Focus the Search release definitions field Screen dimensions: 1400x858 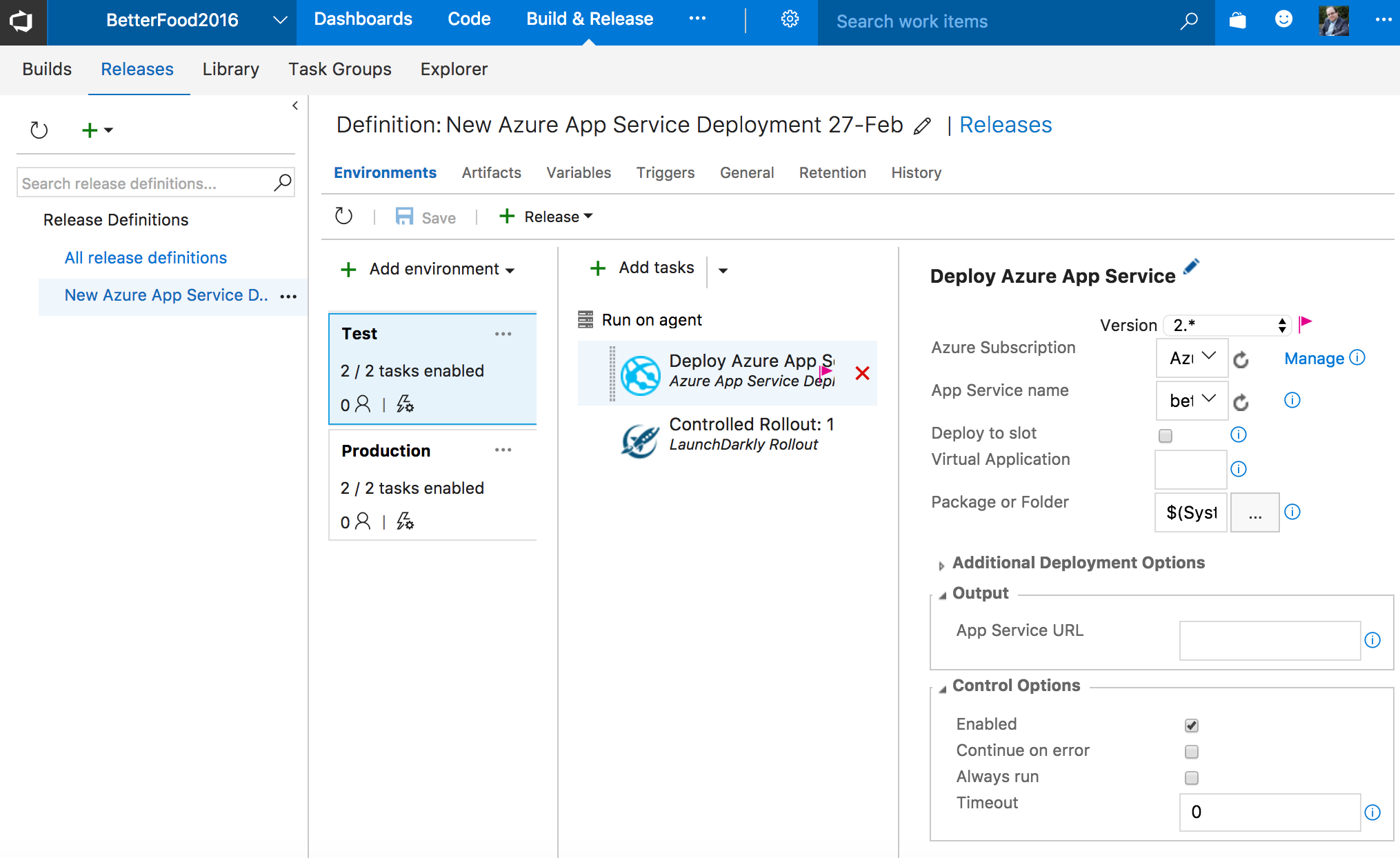coord(146,183)
